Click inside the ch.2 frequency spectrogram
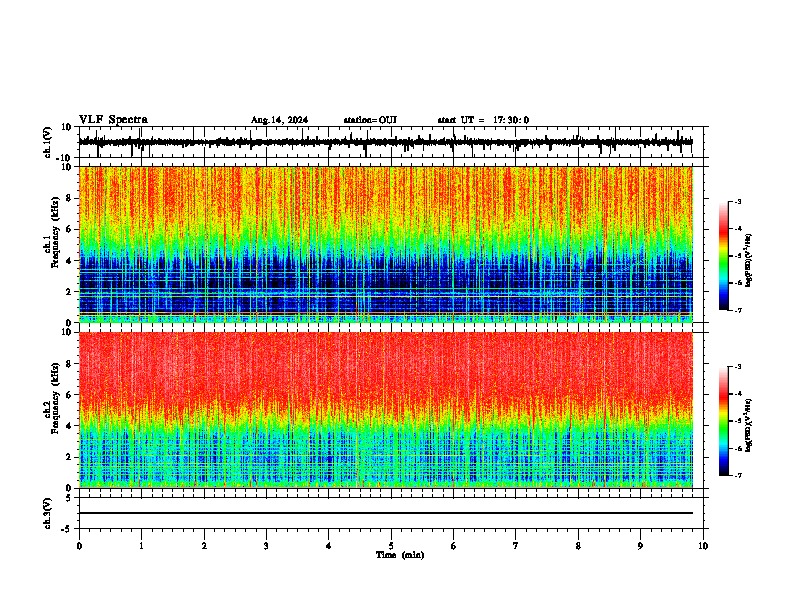This screenshot has height=612, width=792. click(386, 410)
